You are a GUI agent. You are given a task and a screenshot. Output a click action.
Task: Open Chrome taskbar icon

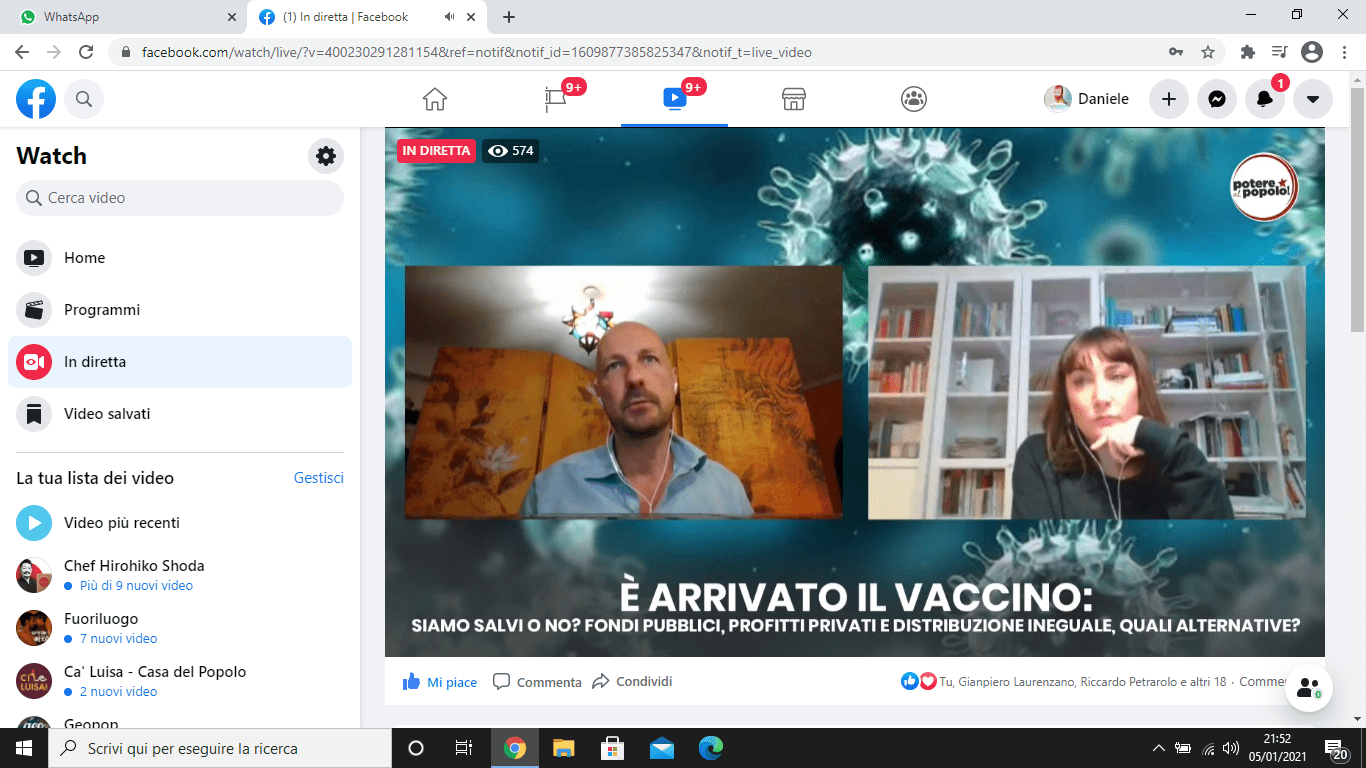point(514,748)
